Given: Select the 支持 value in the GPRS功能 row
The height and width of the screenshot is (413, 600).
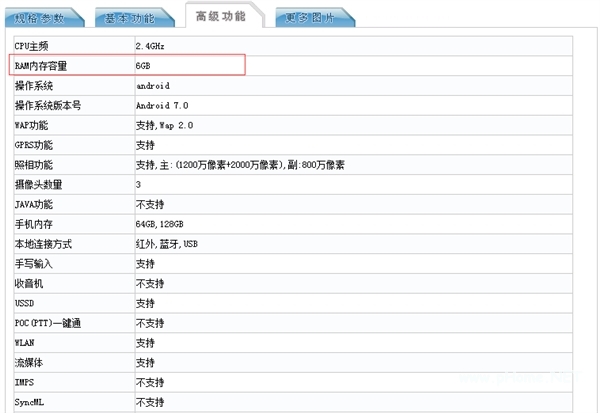Looking at the screenshot, I should (145, 145).
